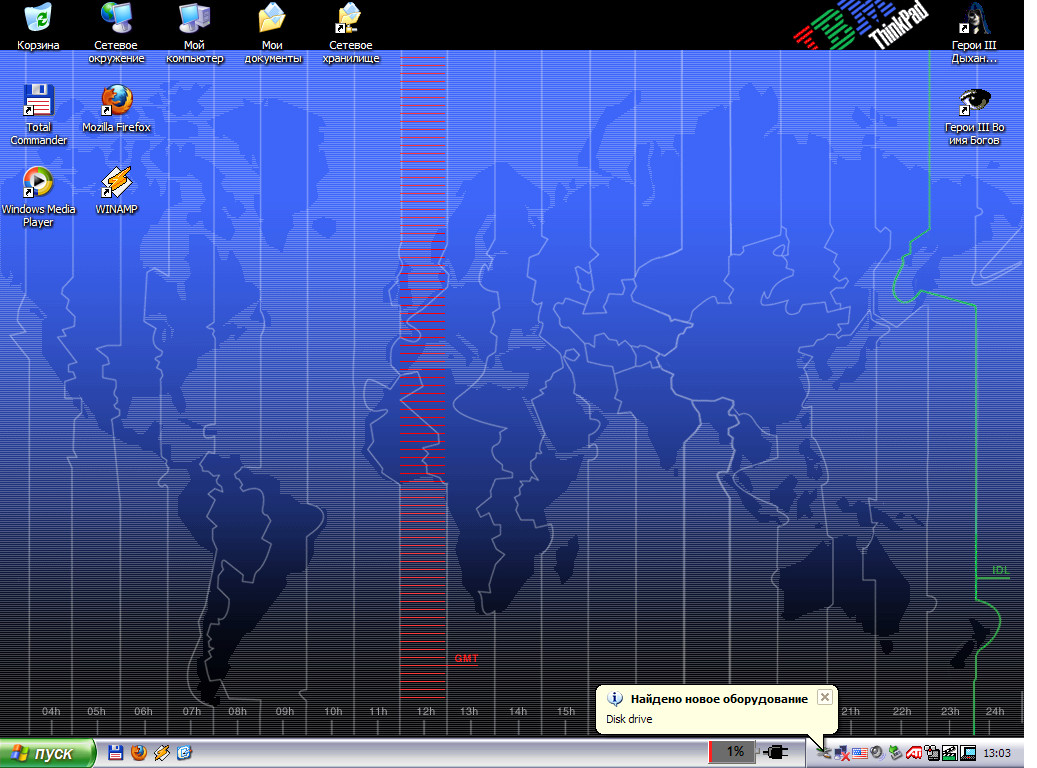The height and width of the screenshot is (768, 1037).
Task: Click the Пуск start button
Action: pyautogui.click(x=48, y=753)
